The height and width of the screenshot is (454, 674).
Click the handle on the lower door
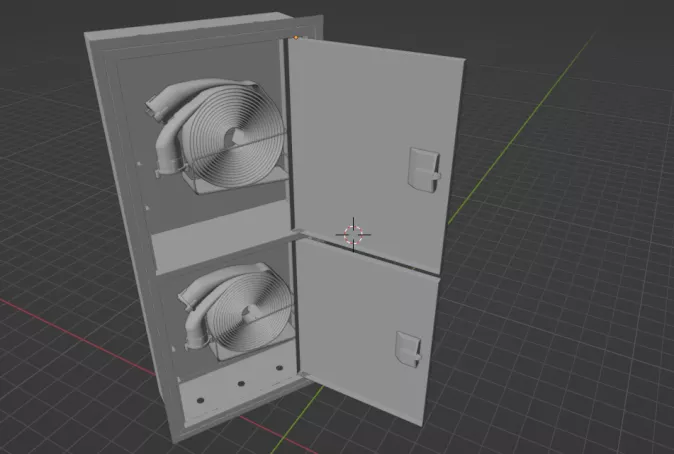click(x=409, y=347)
